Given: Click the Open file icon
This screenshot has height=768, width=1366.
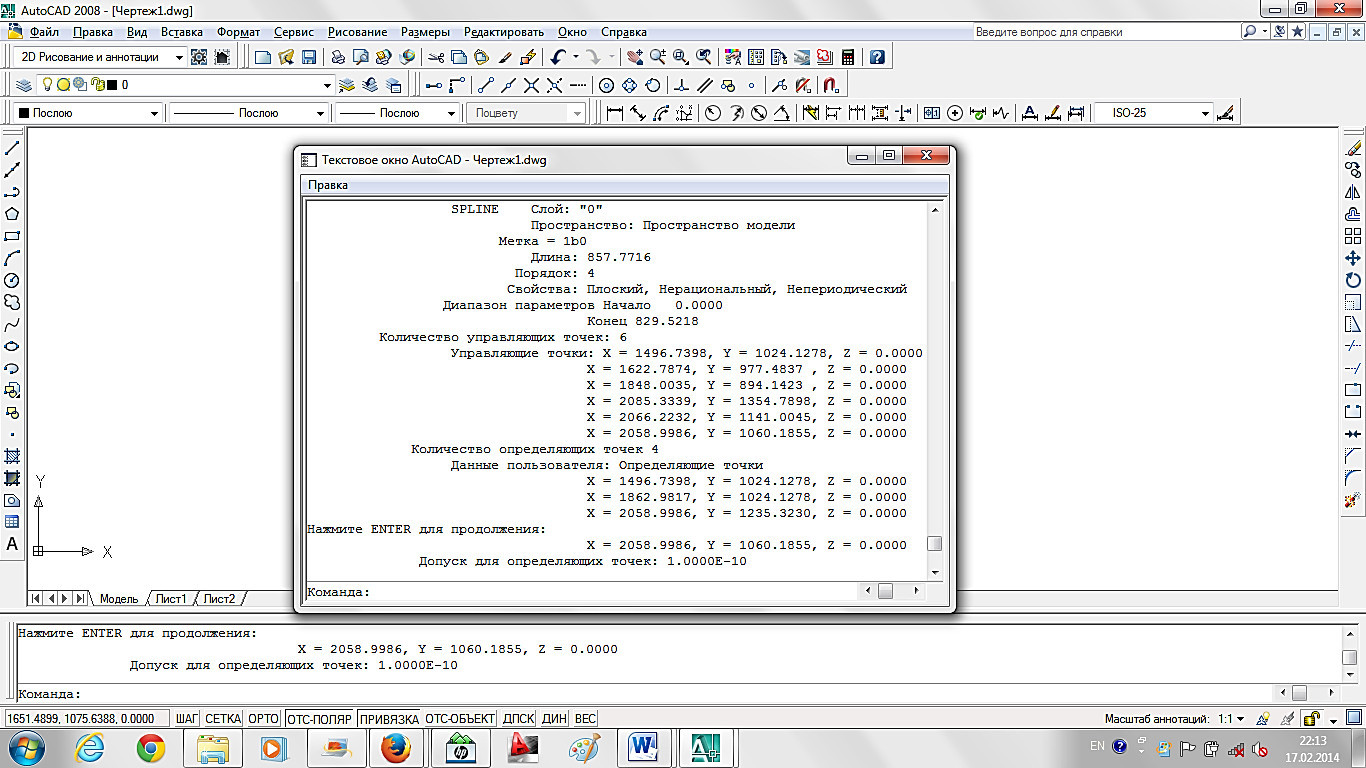Looking at the screenshot, I should click(286, 57).
